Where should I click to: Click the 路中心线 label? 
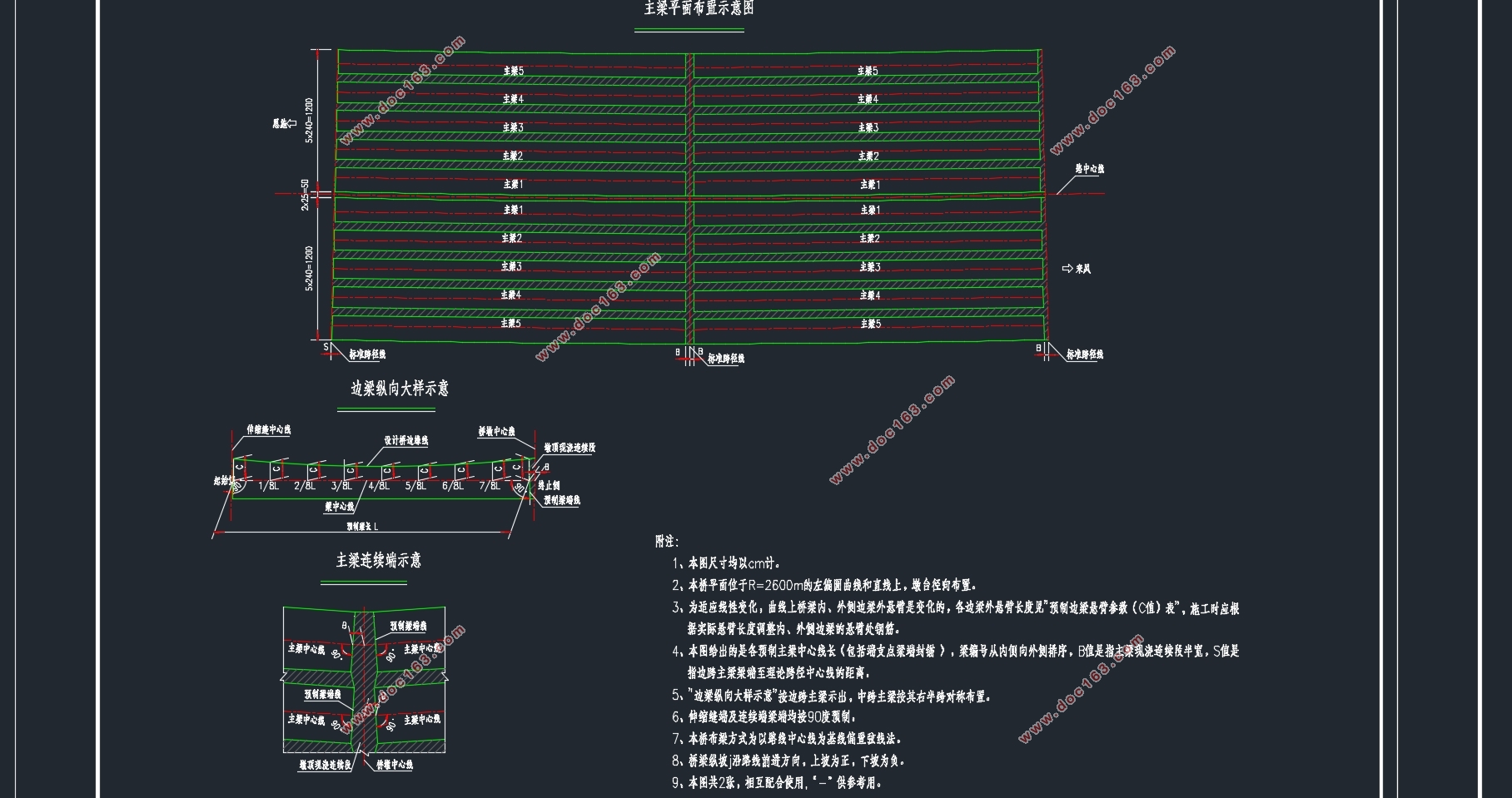point(1089,169)
